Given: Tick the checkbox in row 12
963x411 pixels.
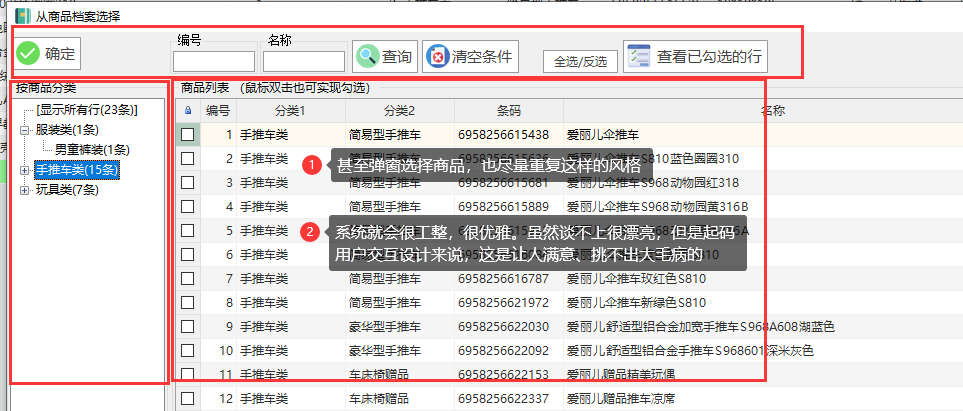Looking at the screenshot, I should pos(187,398).
